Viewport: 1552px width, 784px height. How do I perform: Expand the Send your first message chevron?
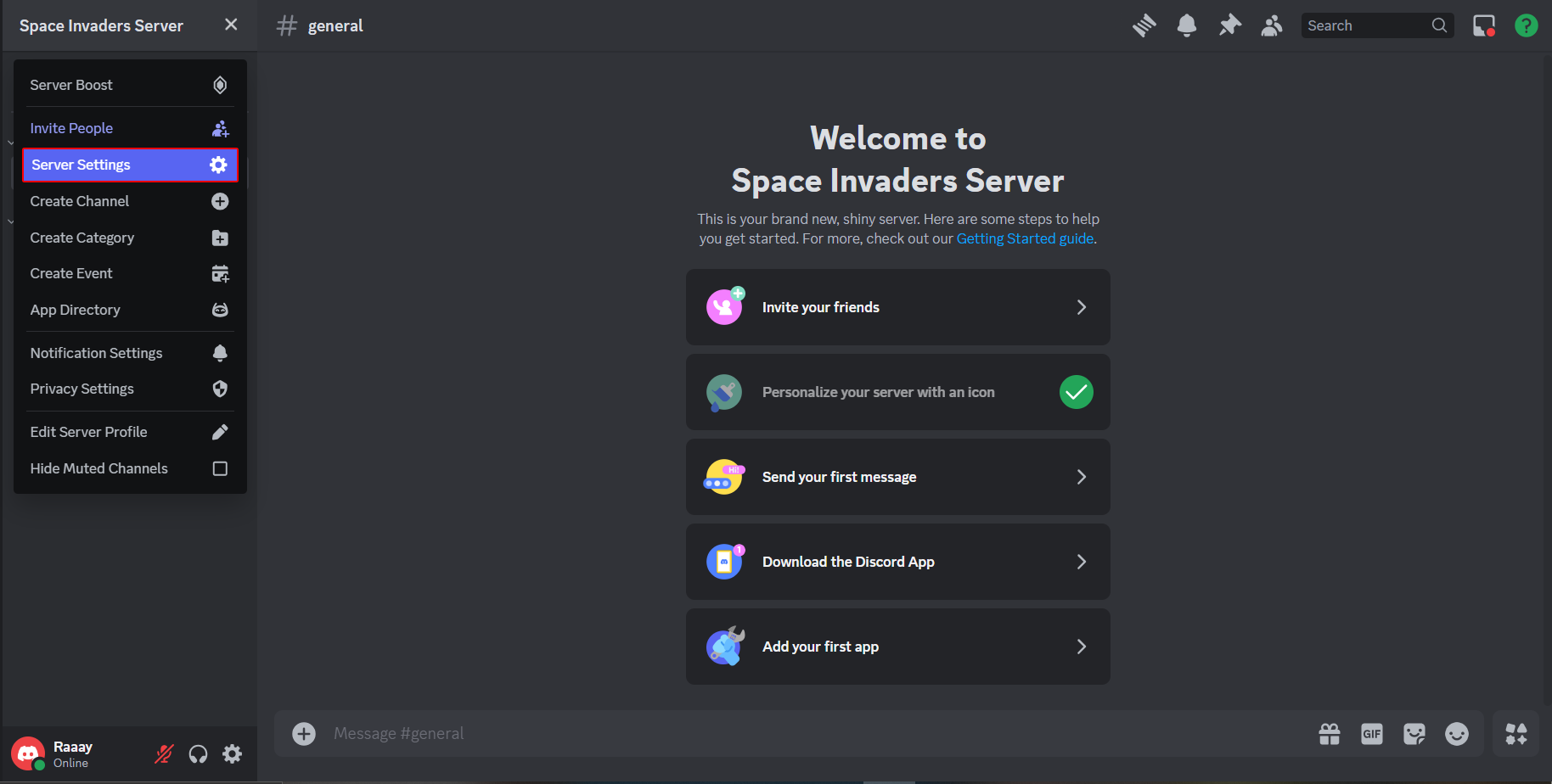(1082, 477)
